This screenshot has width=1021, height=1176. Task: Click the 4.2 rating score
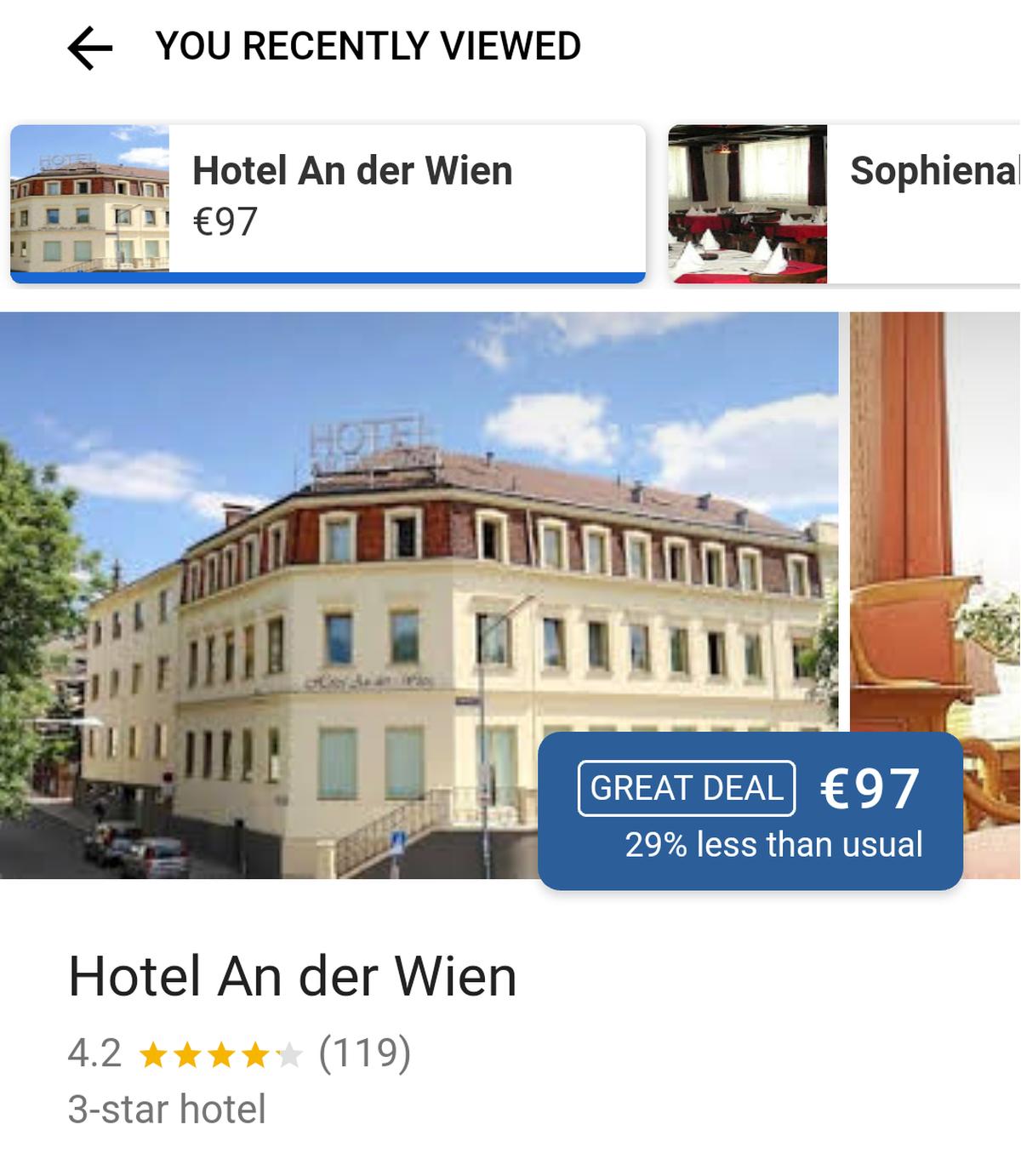coord(94,1053)
